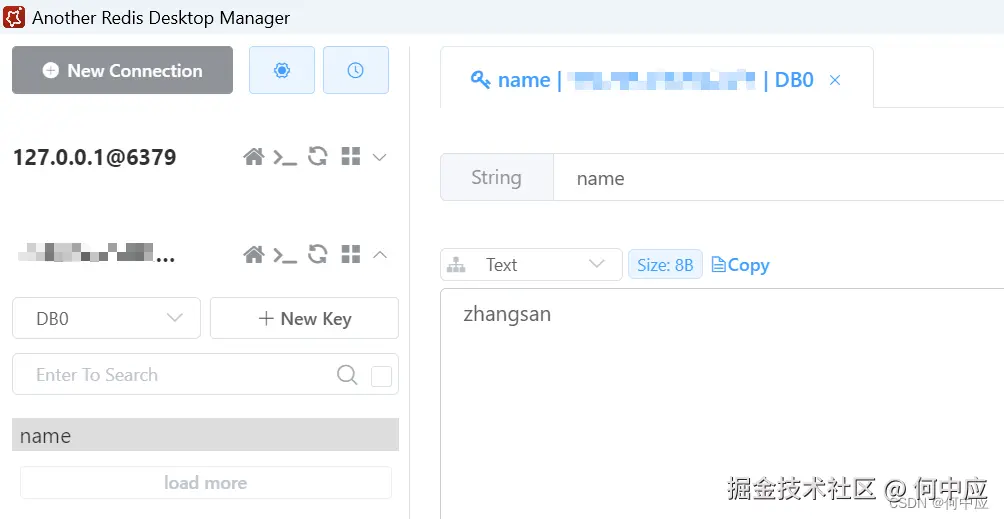This screenshot has width=1004, height=519.
Task: Refresh the blurred-name connection
Action: tap(318, 254)
